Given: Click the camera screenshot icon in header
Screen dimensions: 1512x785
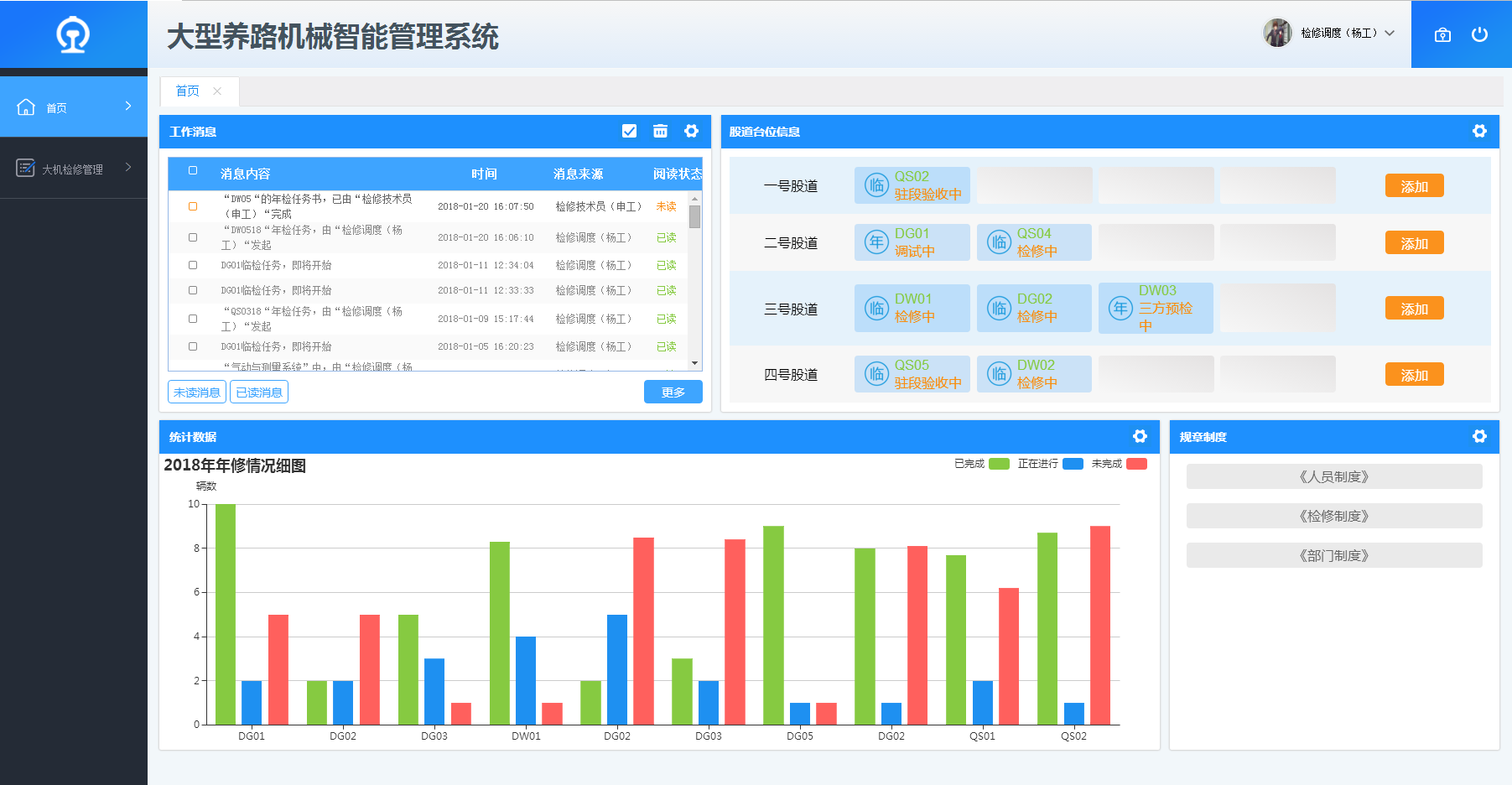Looking at the screenshot, I should click(x=1442, y=35).
